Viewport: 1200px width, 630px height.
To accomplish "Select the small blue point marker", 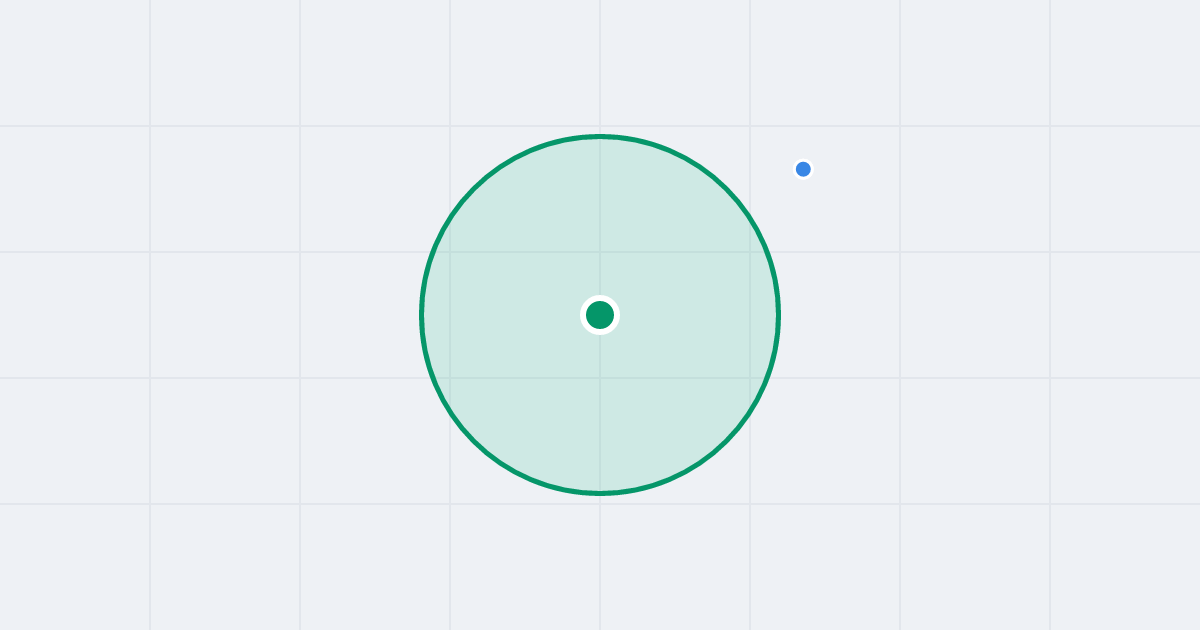I will (x=803, y=169).
